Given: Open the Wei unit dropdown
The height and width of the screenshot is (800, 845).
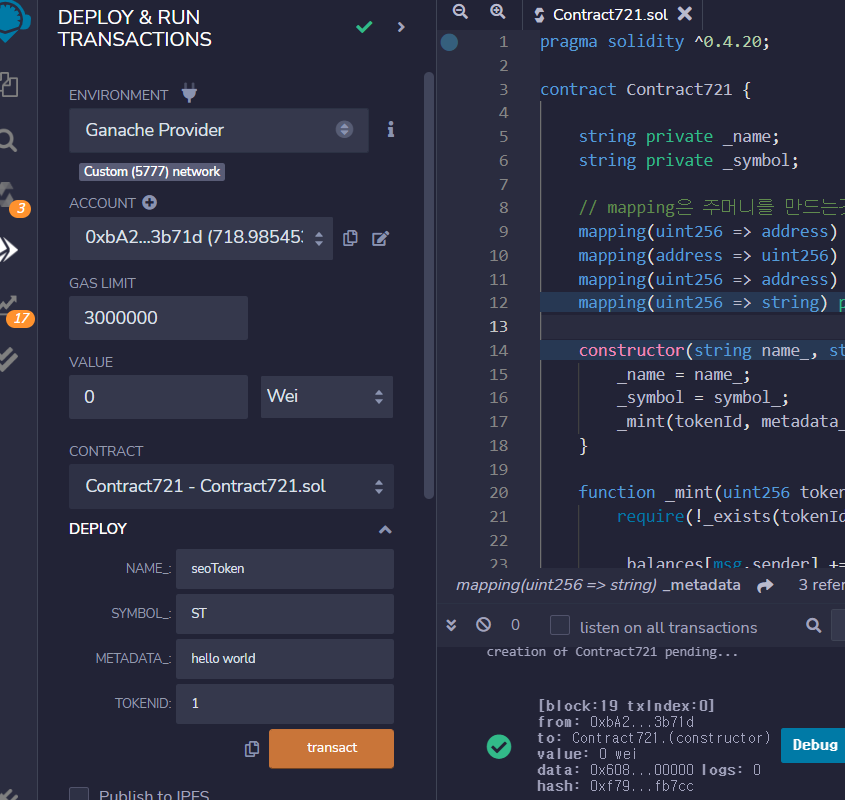Looking at the screenshot, I should click(x=327, y=397).
